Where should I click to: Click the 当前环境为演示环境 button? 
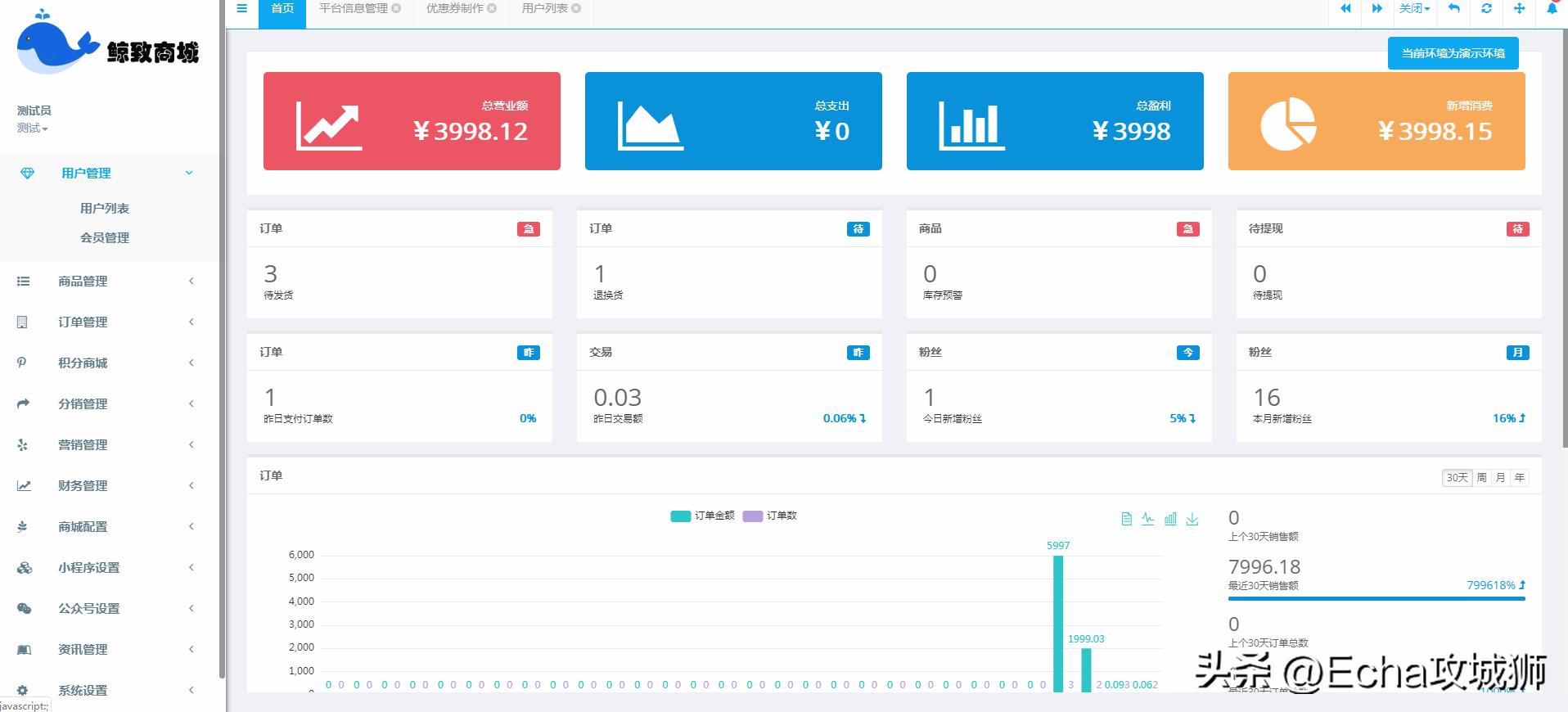[1453, 53]
